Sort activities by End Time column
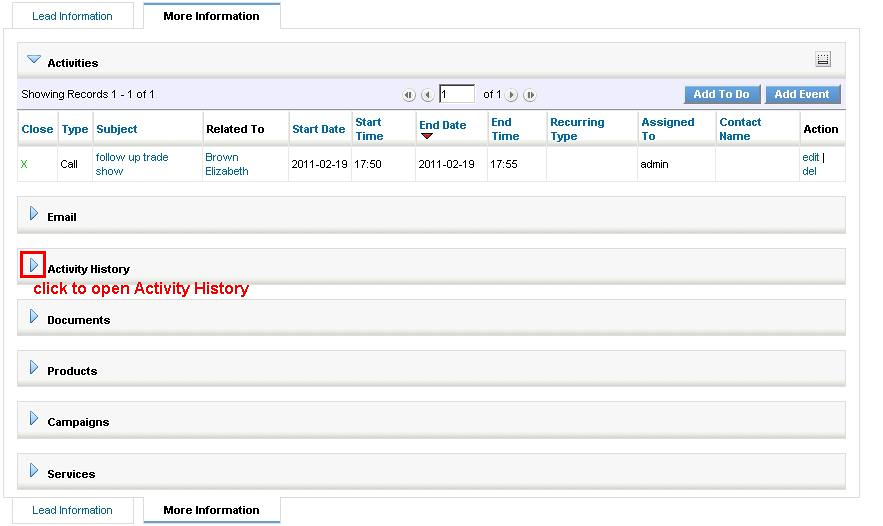 click(505, 129)
